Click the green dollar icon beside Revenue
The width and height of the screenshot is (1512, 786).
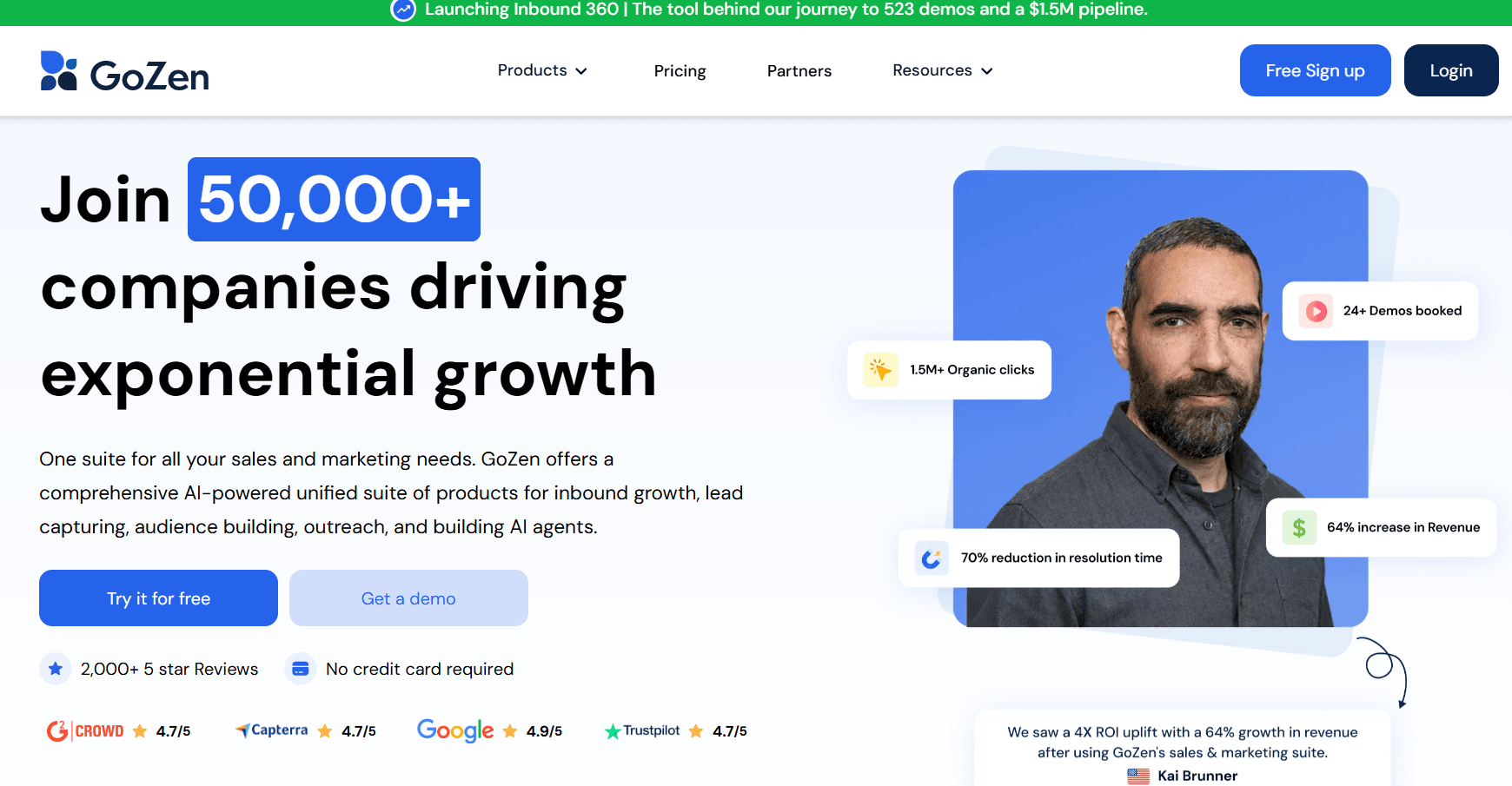[1299, 527]
